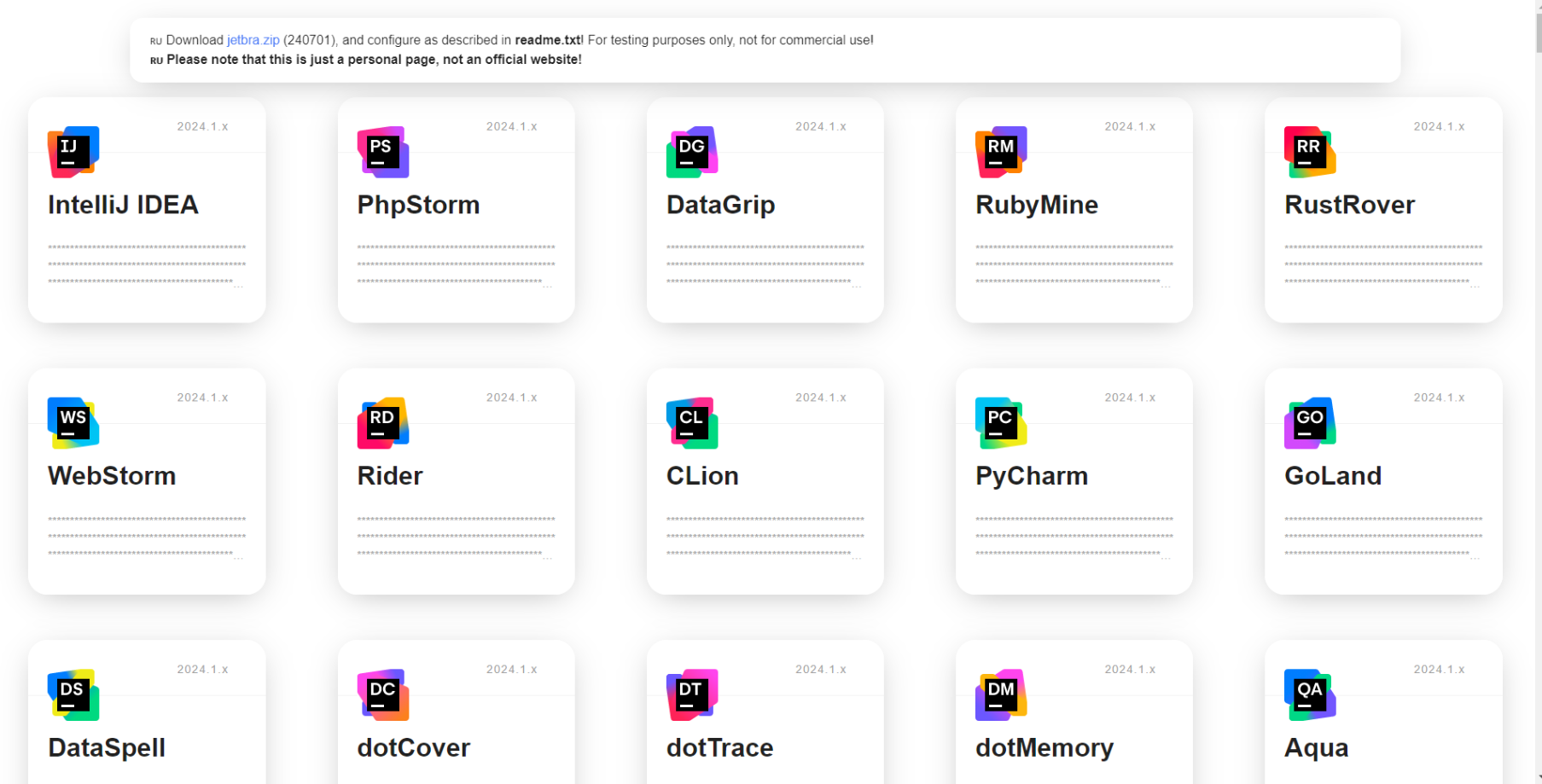
Task: Copy the masked license key under IntelliJ IDEA
Action: [x=147, y=265]
